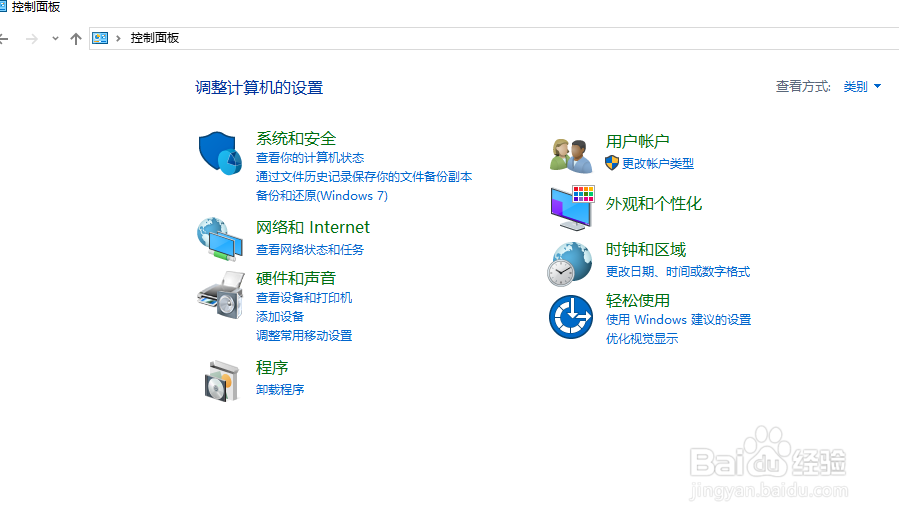Screen dimensions: 899x522
Task: Open the 网络和 Internet category link
Action: point(312,227)
